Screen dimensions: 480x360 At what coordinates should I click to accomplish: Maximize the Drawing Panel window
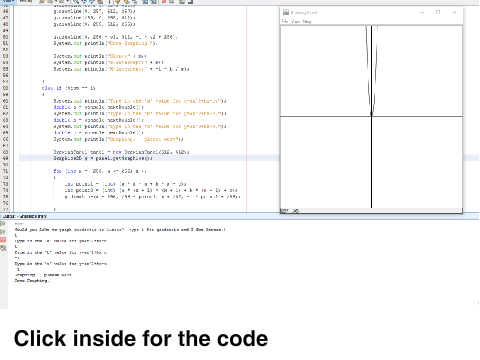click(438, 12)
